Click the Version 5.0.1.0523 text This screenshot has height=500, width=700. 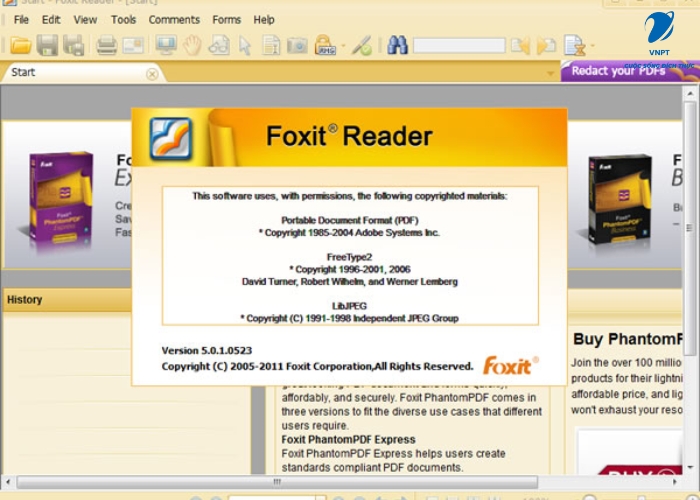click(x=207, y=350)
